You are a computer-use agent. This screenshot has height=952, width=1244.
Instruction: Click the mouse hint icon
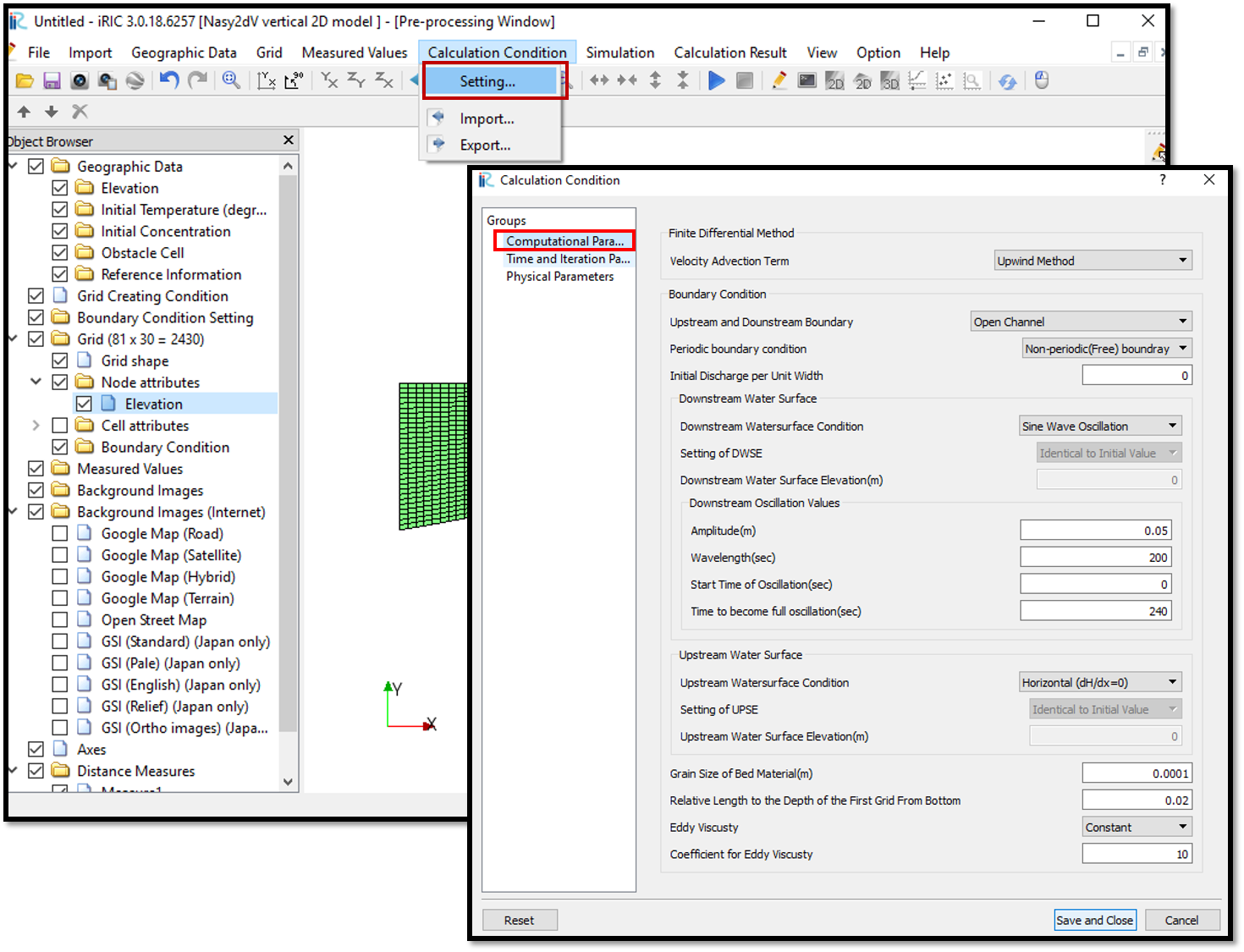[1042, 80]
